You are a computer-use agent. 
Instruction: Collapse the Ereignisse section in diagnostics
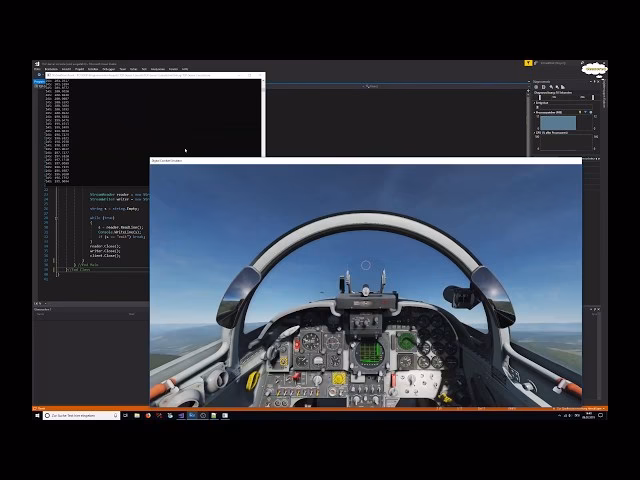tap(535, 103)
